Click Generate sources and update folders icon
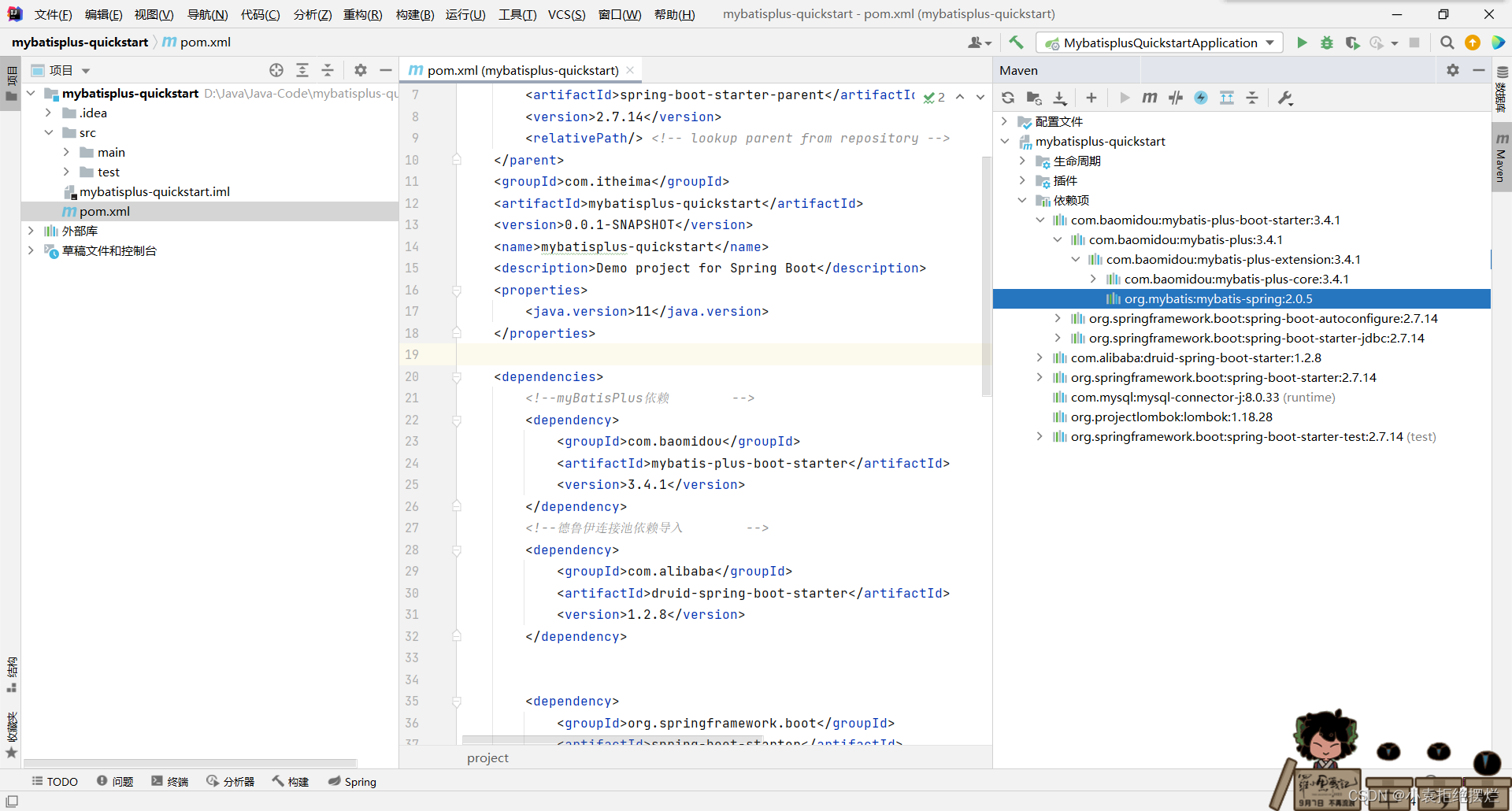 click(1034, 98)
